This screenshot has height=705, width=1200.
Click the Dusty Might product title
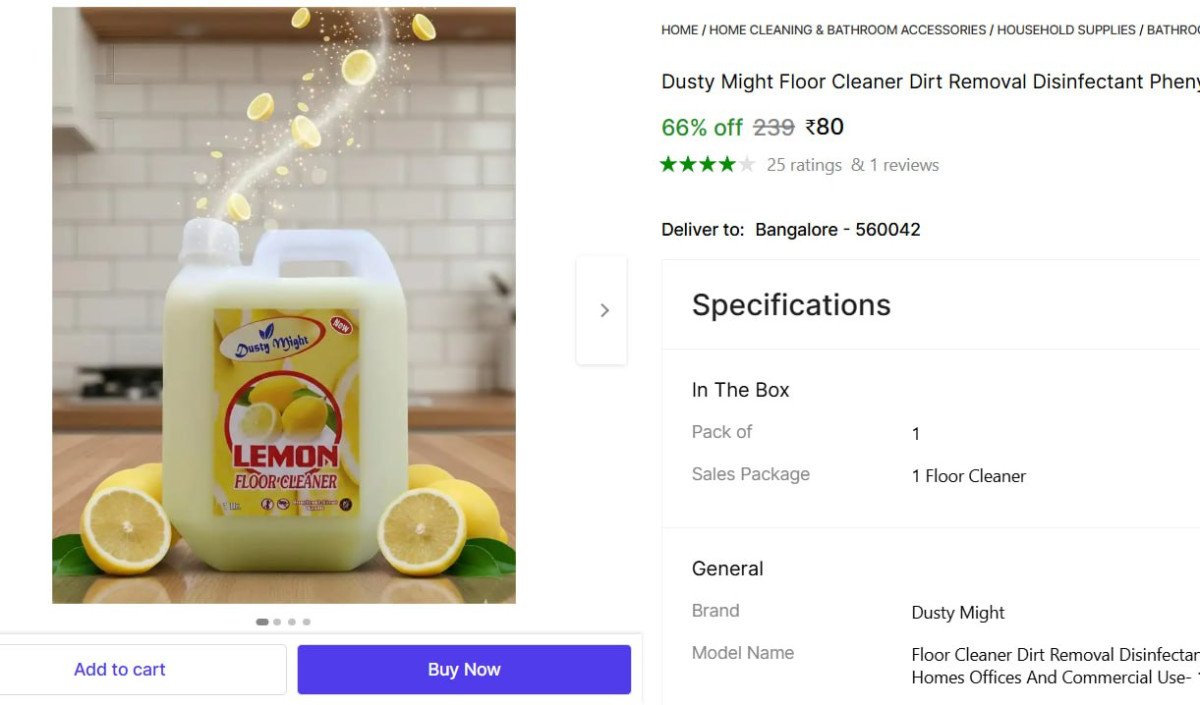coord(930,81)
